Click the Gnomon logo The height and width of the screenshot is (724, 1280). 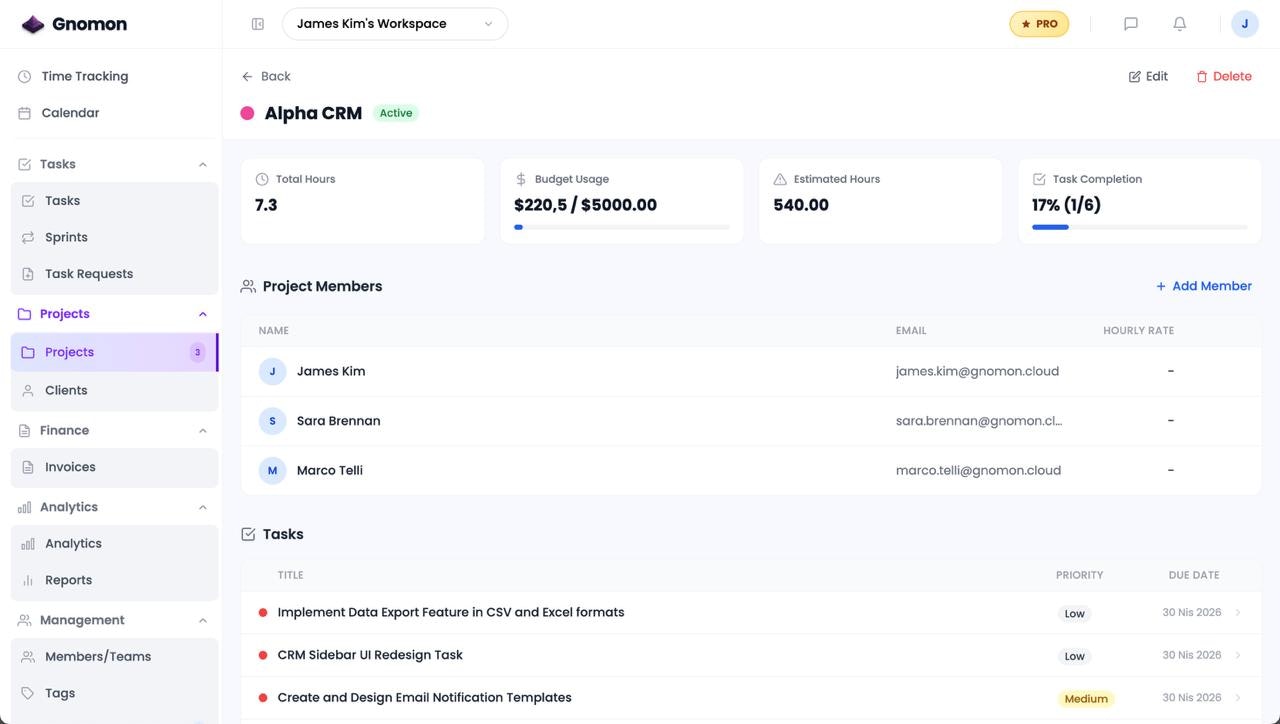click(x=74, y=24)
